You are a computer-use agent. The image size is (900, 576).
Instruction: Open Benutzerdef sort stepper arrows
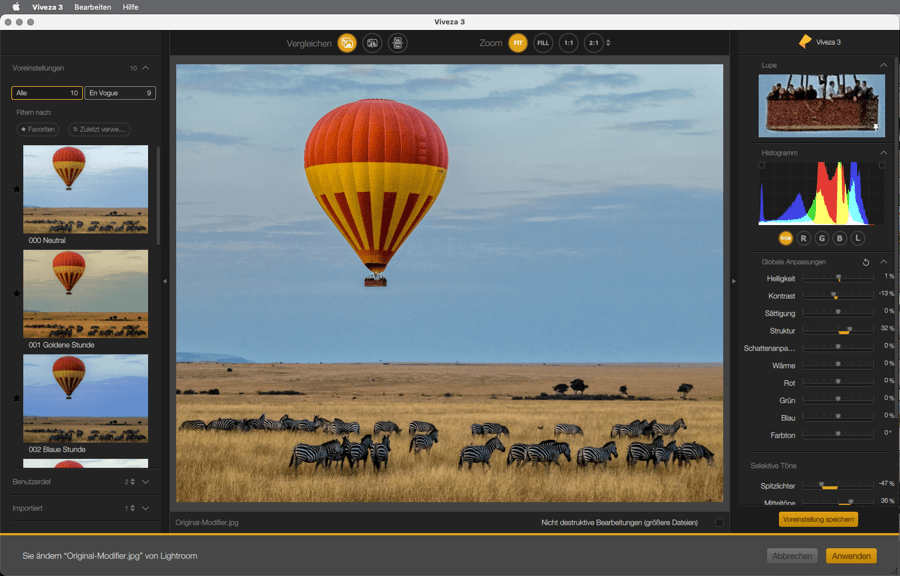coord(133,482)
